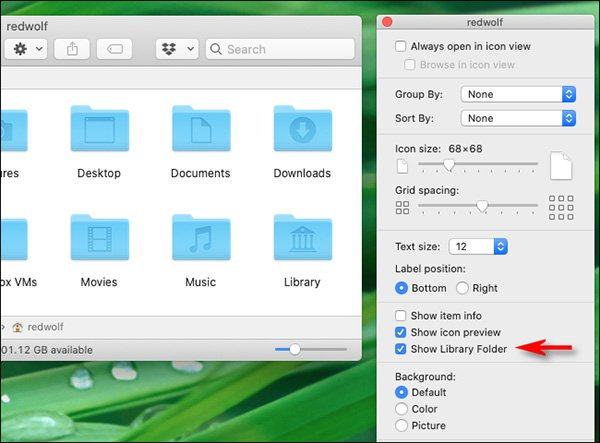This screenshot has height=443, width=600.
Task: Open the Action gear menu
Action: tap(25, 48)
